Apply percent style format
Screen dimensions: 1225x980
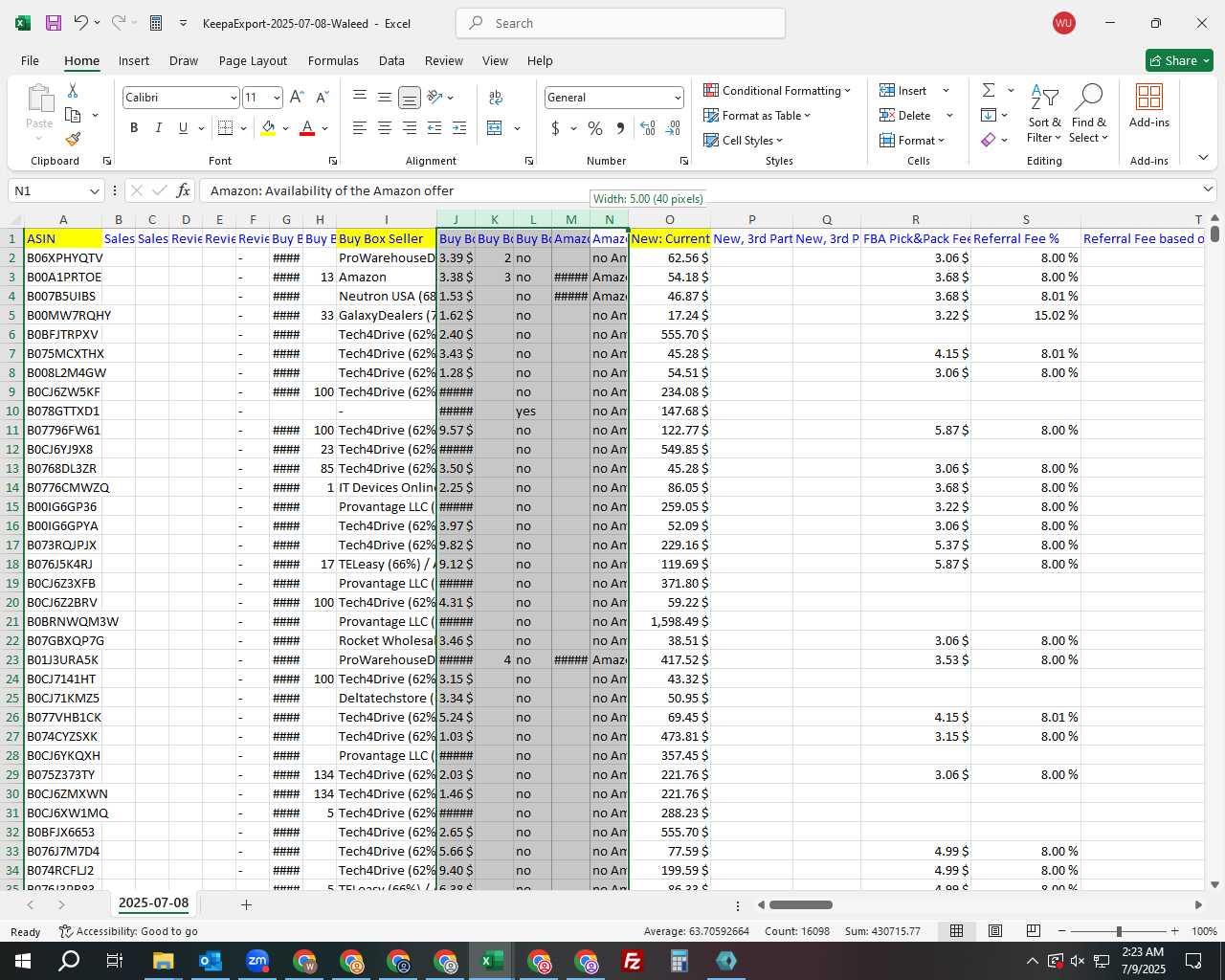(595, 128)
